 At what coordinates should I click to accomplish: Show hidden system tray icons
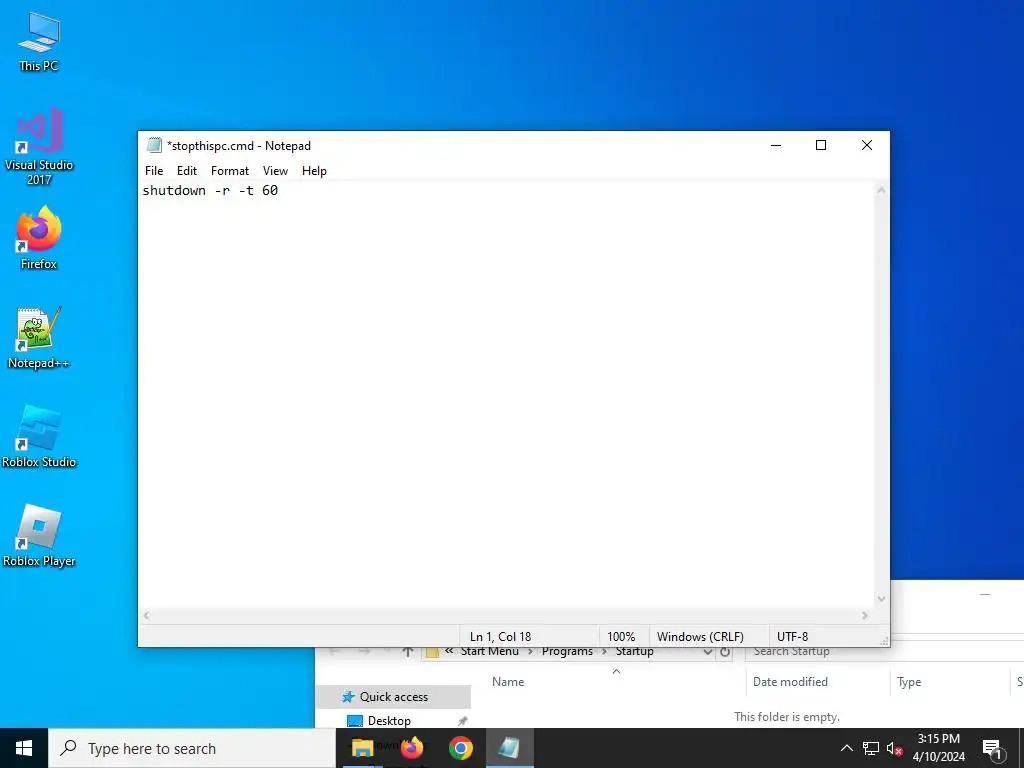tap(846, 748)
